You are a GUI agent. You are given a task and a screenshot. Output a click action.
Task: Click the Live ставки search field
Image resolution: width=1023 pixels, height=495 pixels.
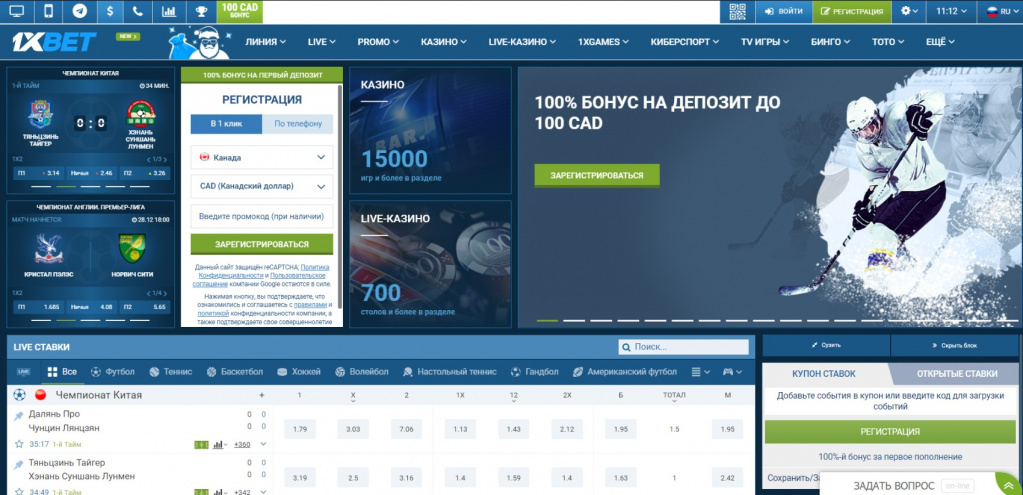pos(683,348)
